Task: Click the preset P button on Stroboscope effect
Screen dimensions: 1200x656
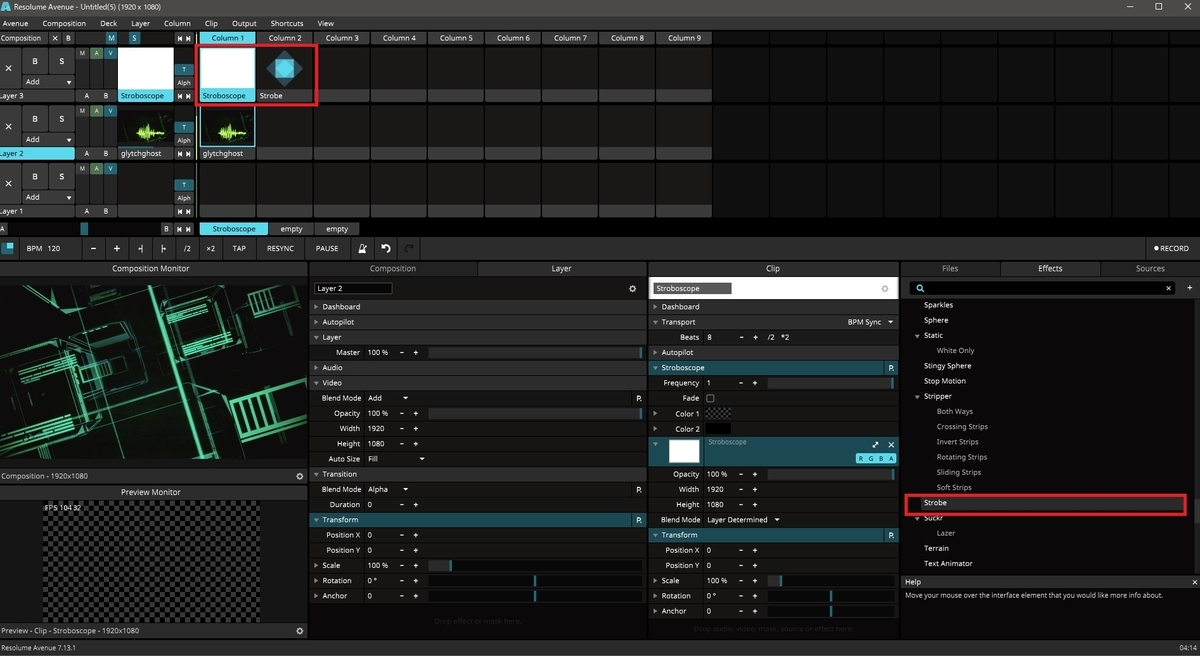Action: [x=890, y=368]
